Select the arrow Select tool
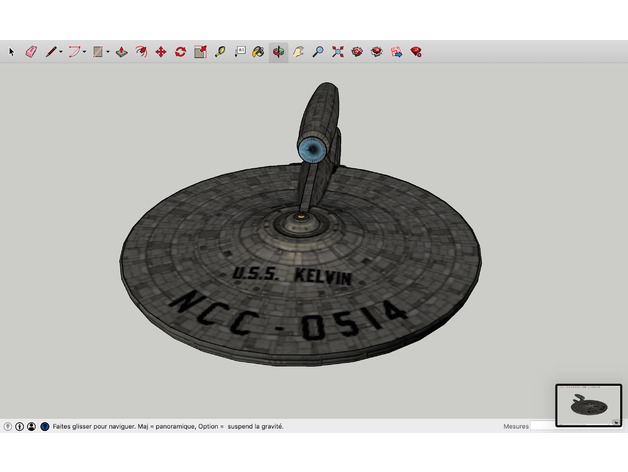 click(11, 52)
